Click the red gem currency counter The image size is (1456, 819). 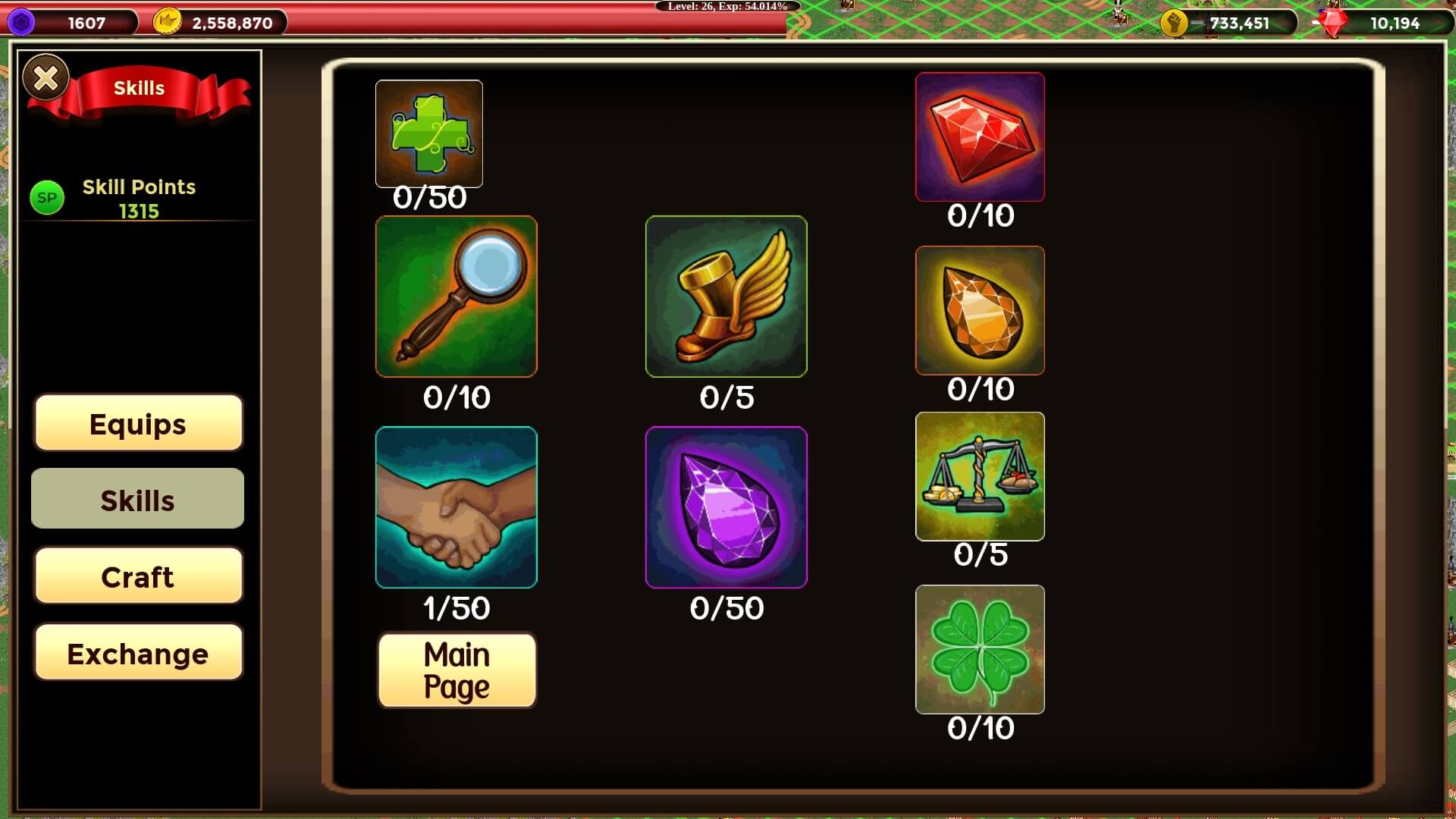tap(1378, 23)
